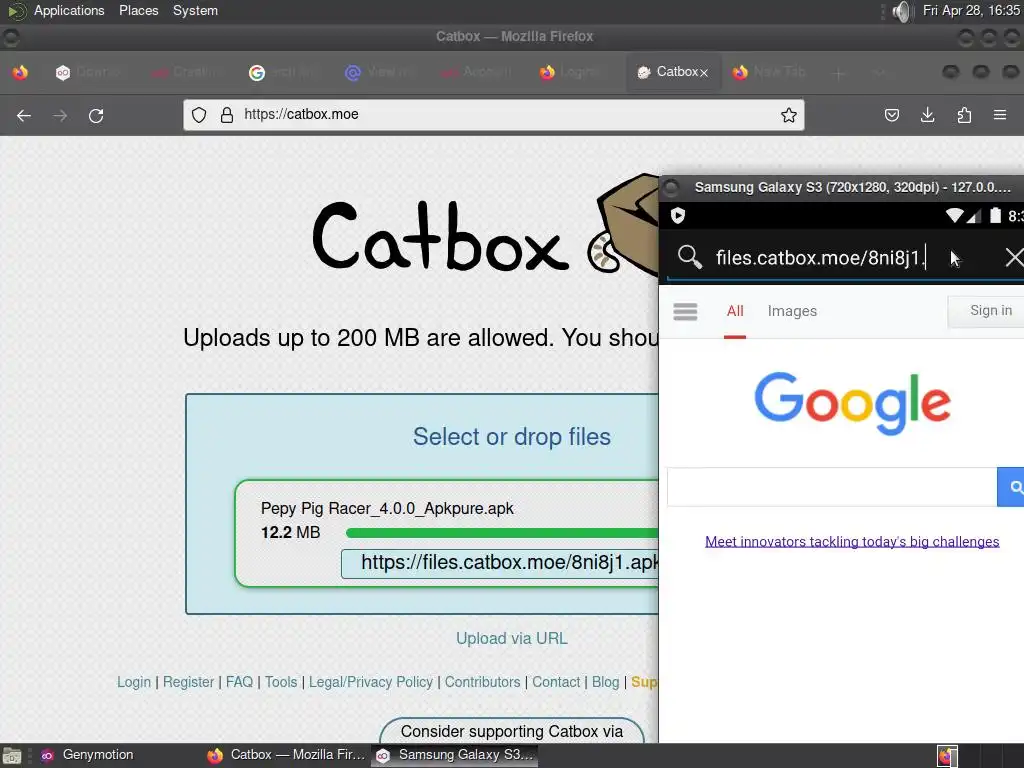Switch to the Google tab
This screenshot has height=768, width=1024.
click(x=281, y=72)
